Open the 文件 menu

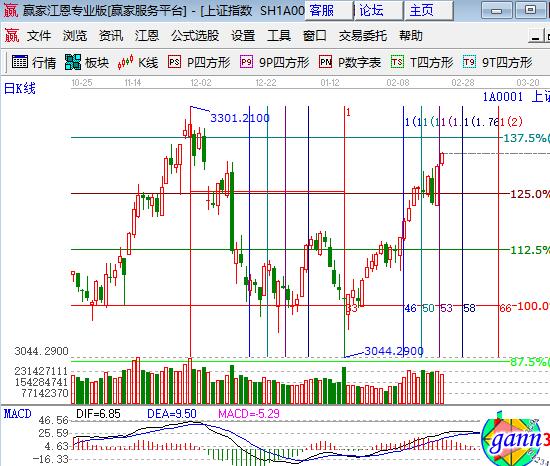[39, 36]
